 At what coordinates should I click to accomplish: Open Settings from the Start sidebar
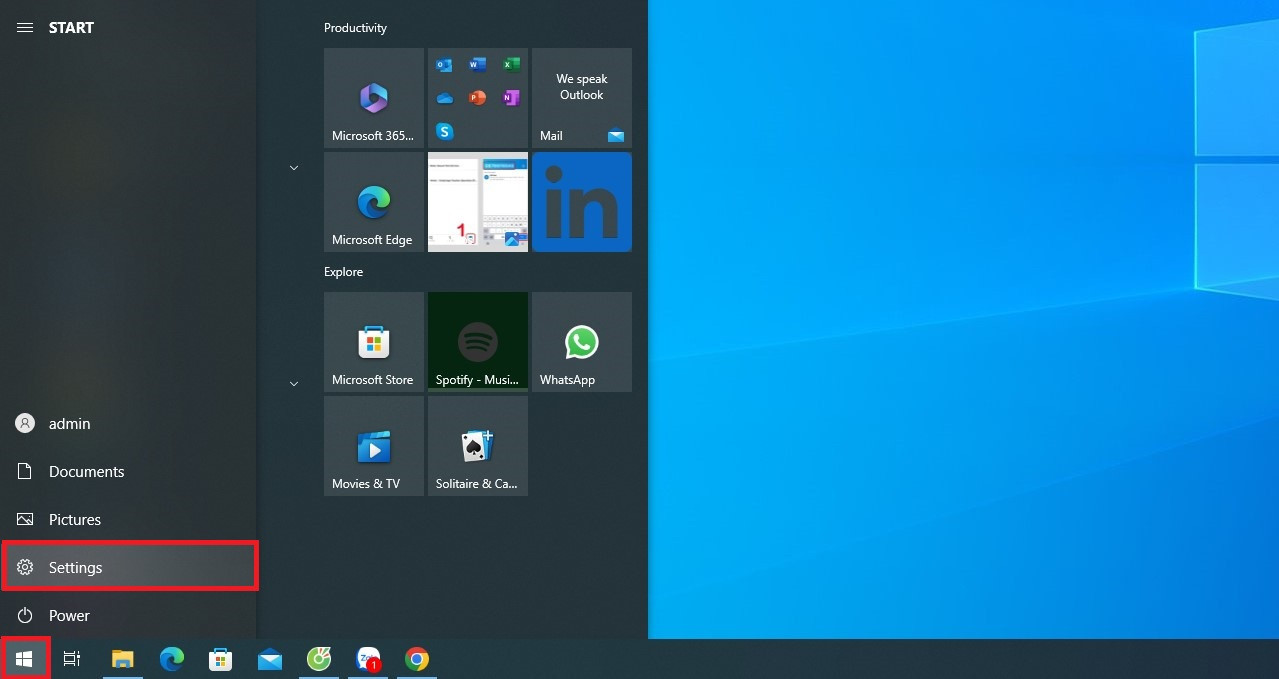pos(129,567)
